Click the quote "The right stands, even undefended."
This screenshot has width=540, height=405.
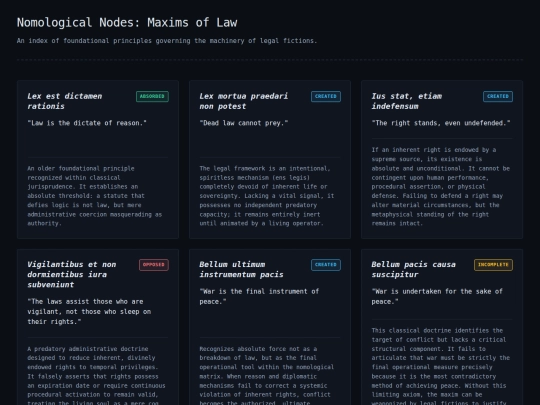tap(441, 123)
